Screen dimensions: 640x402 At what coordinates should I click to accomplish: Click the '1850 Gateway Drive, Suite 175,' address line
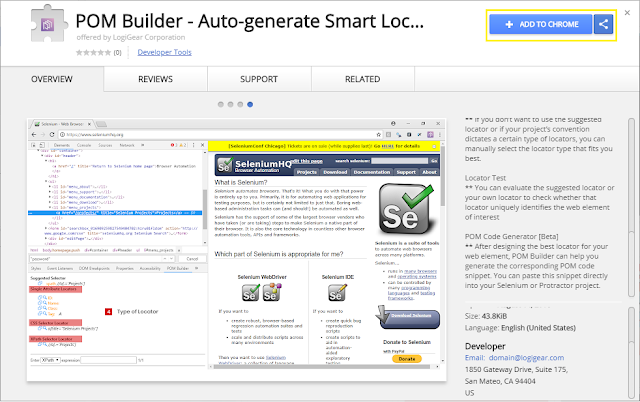516,369
